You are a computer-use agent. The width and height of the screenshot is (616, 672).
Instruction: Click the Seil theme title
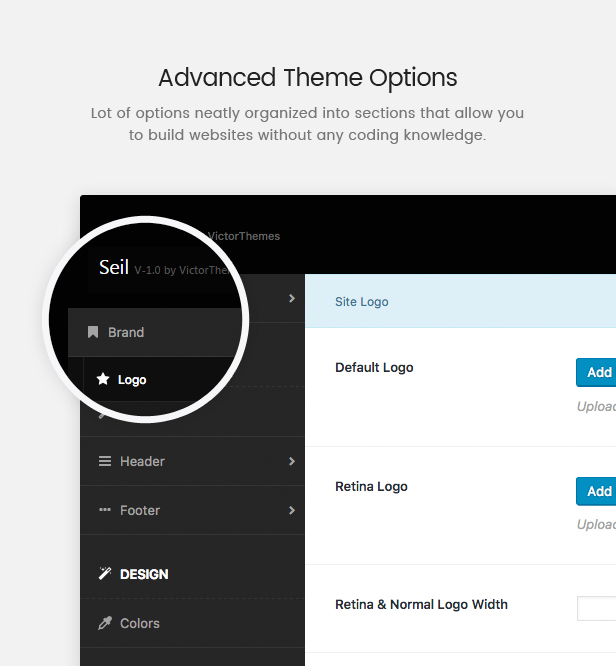(x=113, y=267)
